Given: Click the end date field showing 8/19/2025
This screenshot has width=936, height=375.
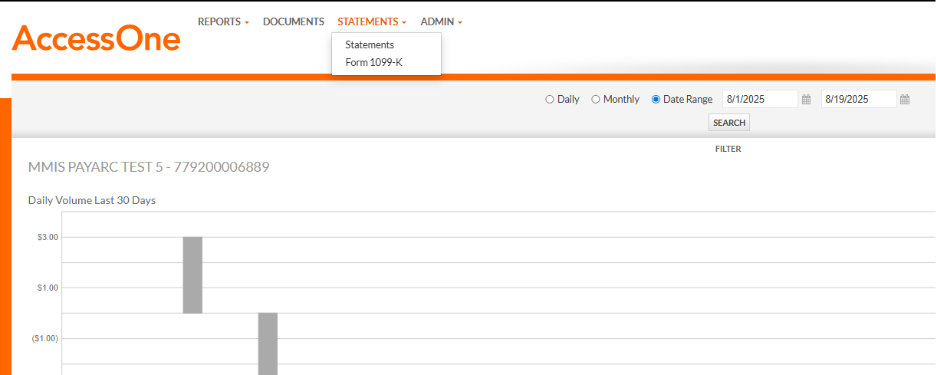Looking at the screenshot, I should pos(858,100).
